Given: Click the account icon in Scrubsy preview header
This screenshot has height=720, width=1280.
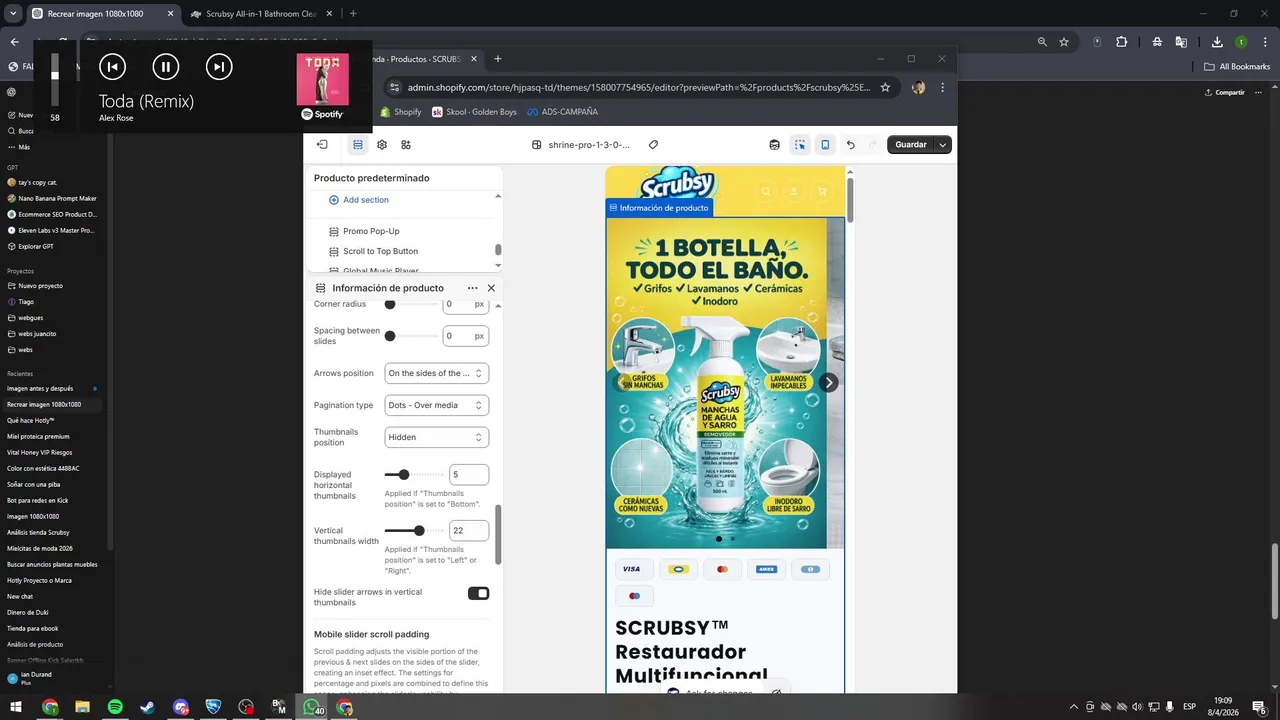Looking at the screenshot, I should (794, 191).
